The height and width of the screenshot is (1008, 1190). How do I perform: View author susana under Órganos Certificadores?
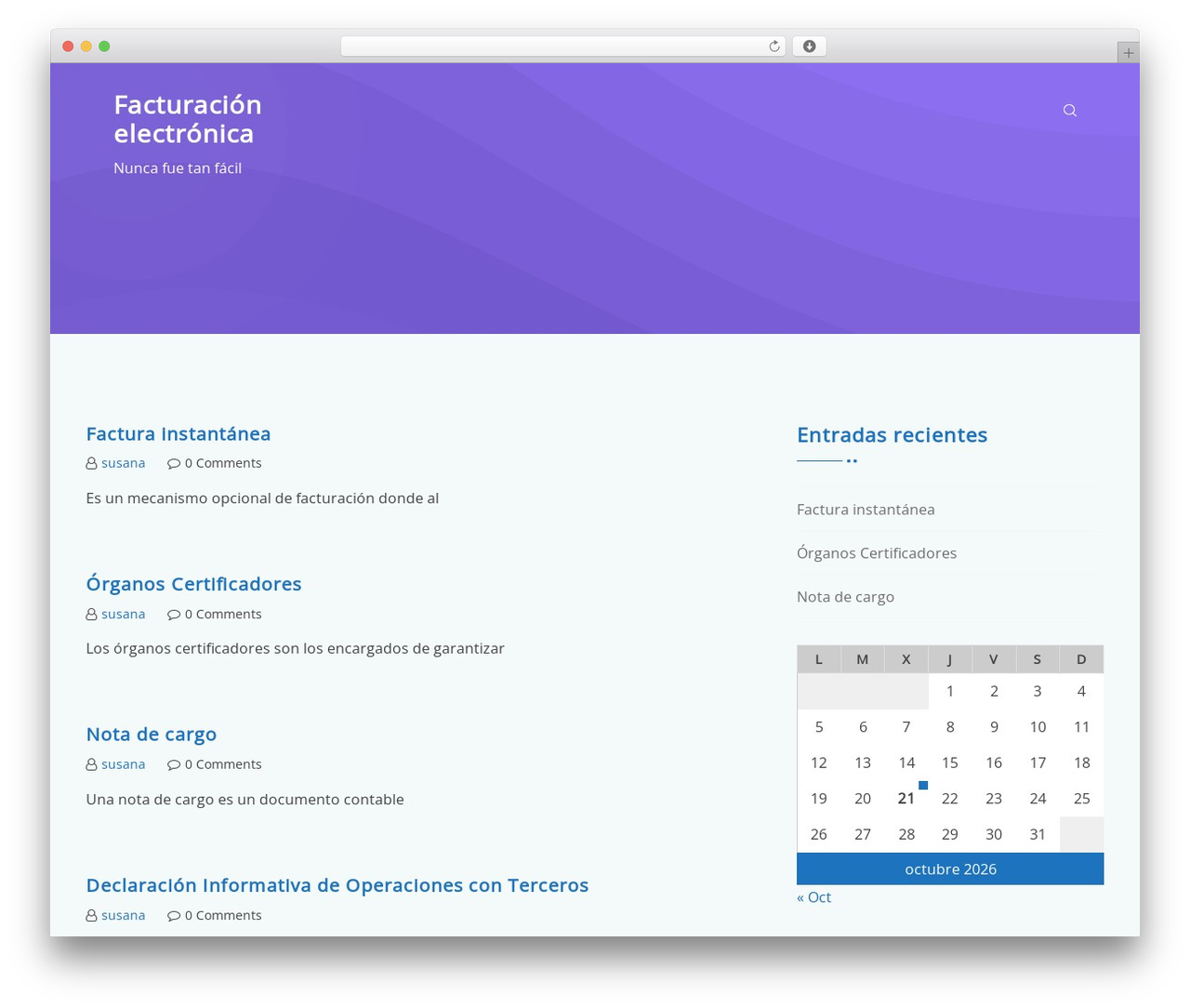point(124,615)
